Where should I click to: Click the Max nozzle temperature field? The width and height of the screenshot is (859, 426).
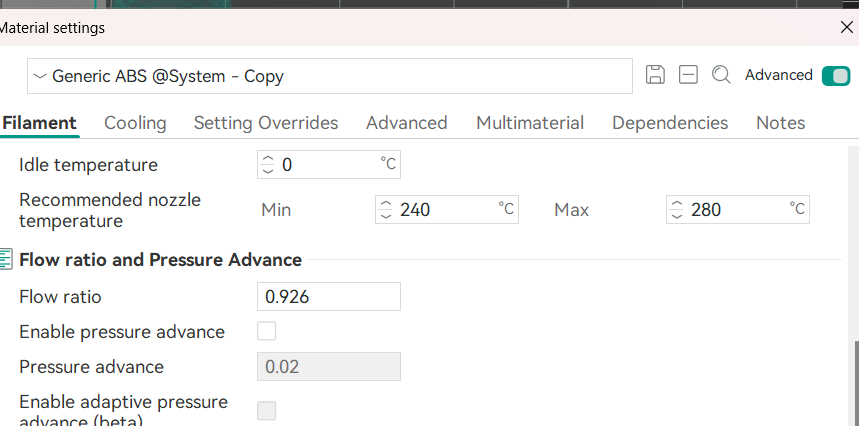(740, 210)
